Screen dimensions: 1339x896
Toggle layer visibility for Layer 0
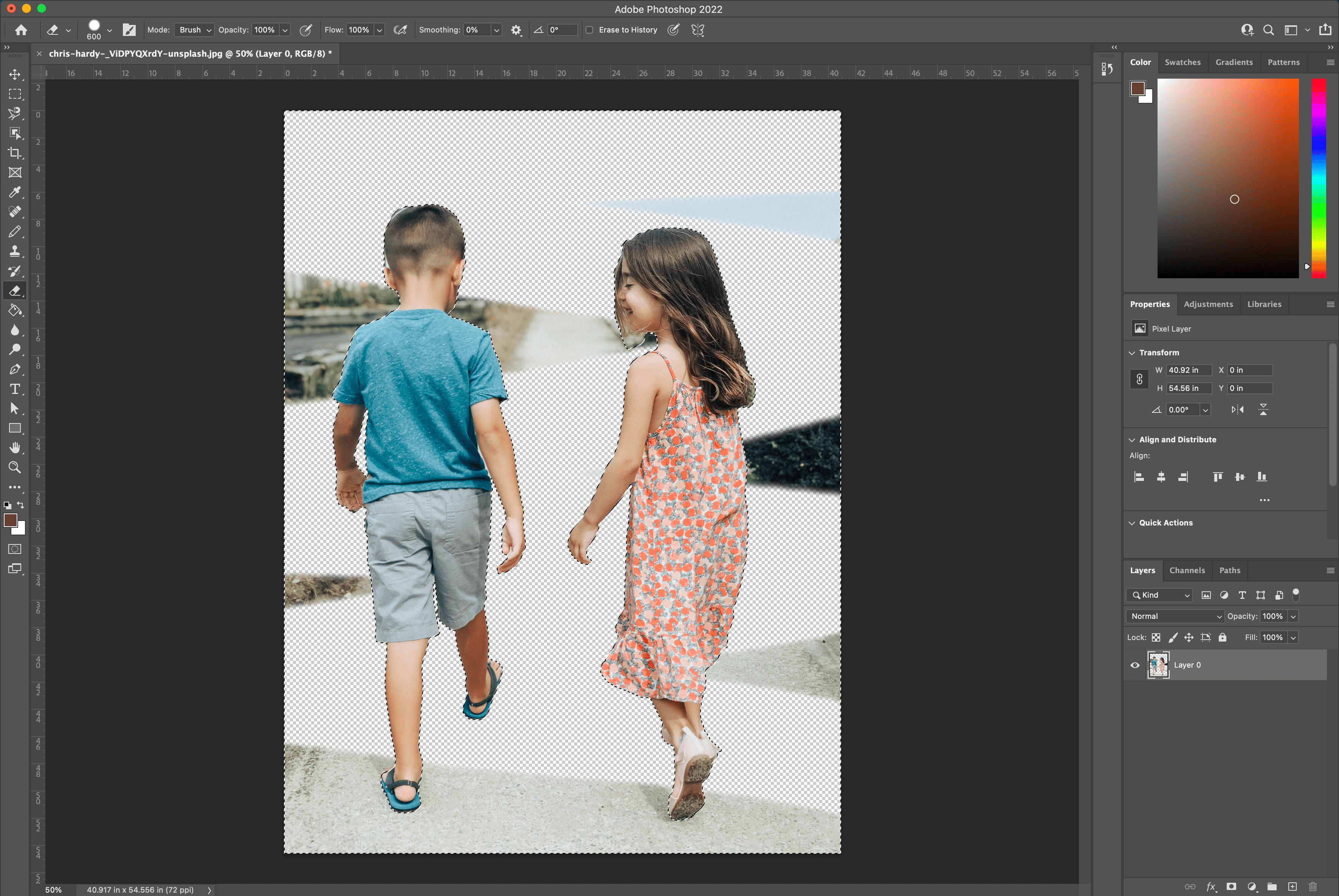click(1135, 664)
